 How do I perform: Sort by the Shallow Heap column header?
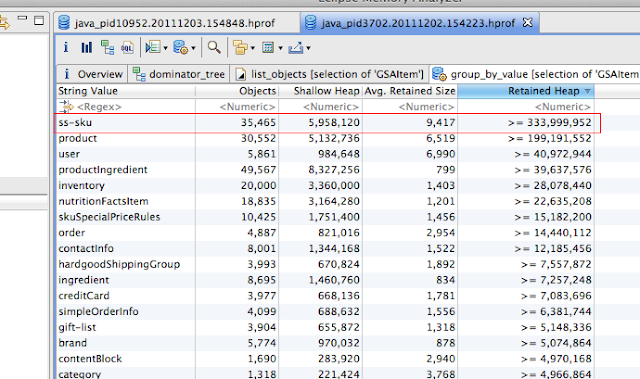(x=320, y=91)
